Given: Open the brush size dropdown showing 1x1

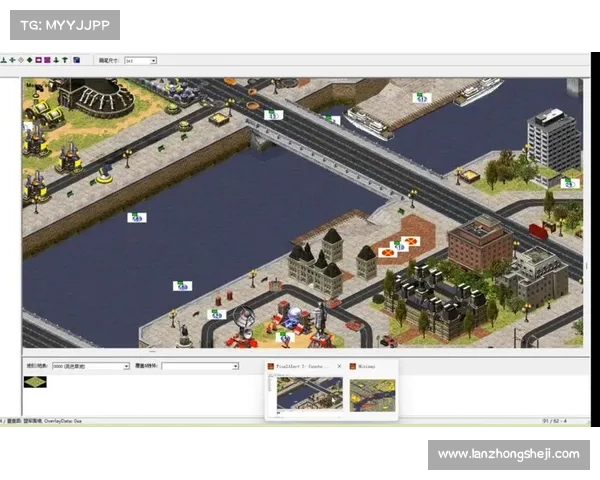Looking at the screenshot, I should click(x=140, y=60).
